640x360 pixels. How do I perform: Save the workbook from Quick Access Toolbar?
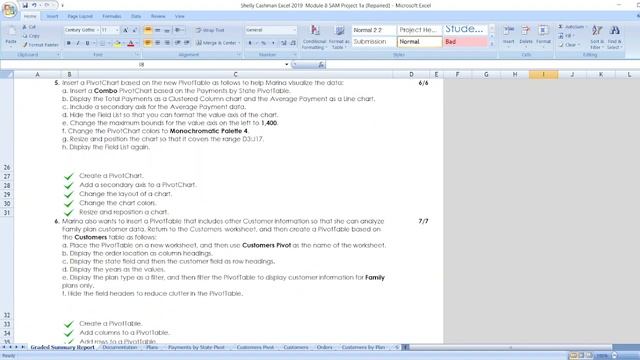[25, 5]
